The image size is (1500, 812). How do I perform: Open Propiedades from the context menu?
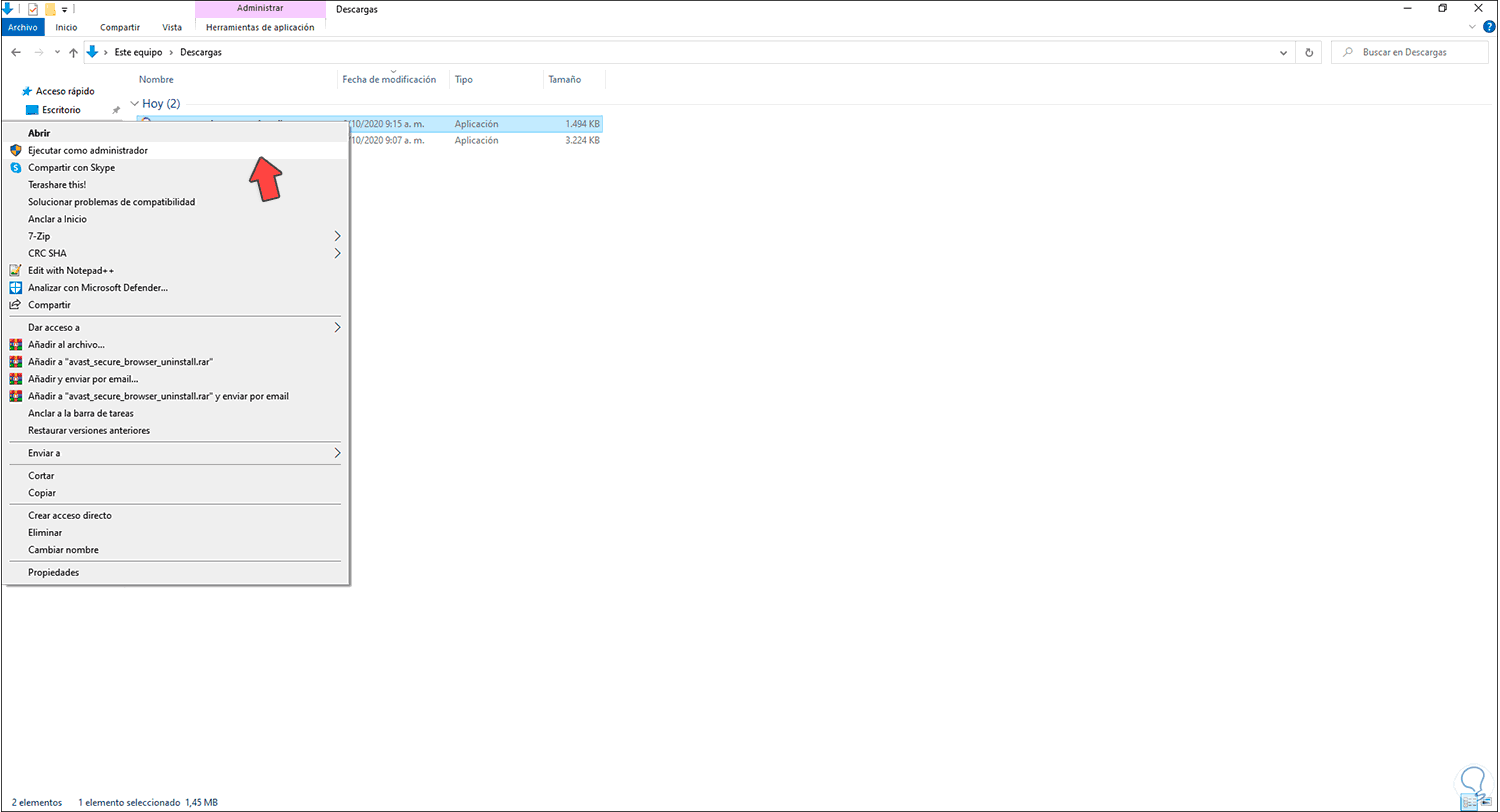click(x=54, y=572)
